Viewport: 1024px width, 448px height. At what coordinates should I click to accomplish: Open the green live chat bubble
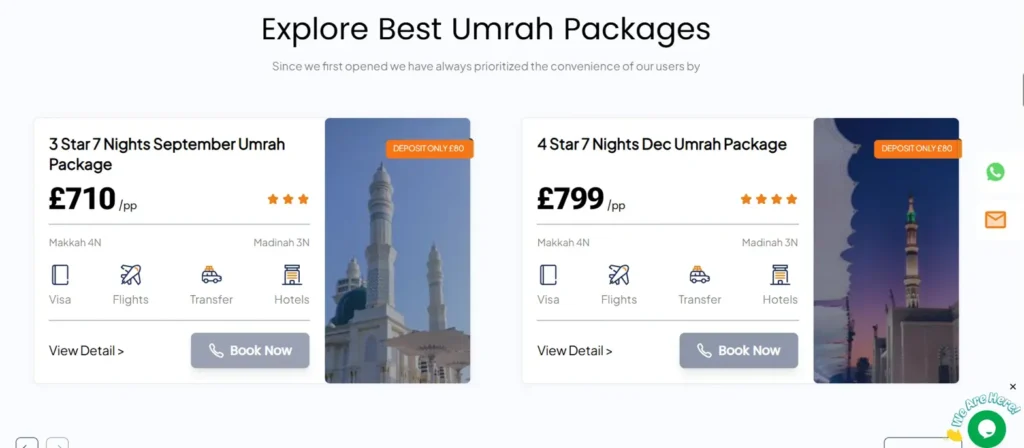point(986,428)
